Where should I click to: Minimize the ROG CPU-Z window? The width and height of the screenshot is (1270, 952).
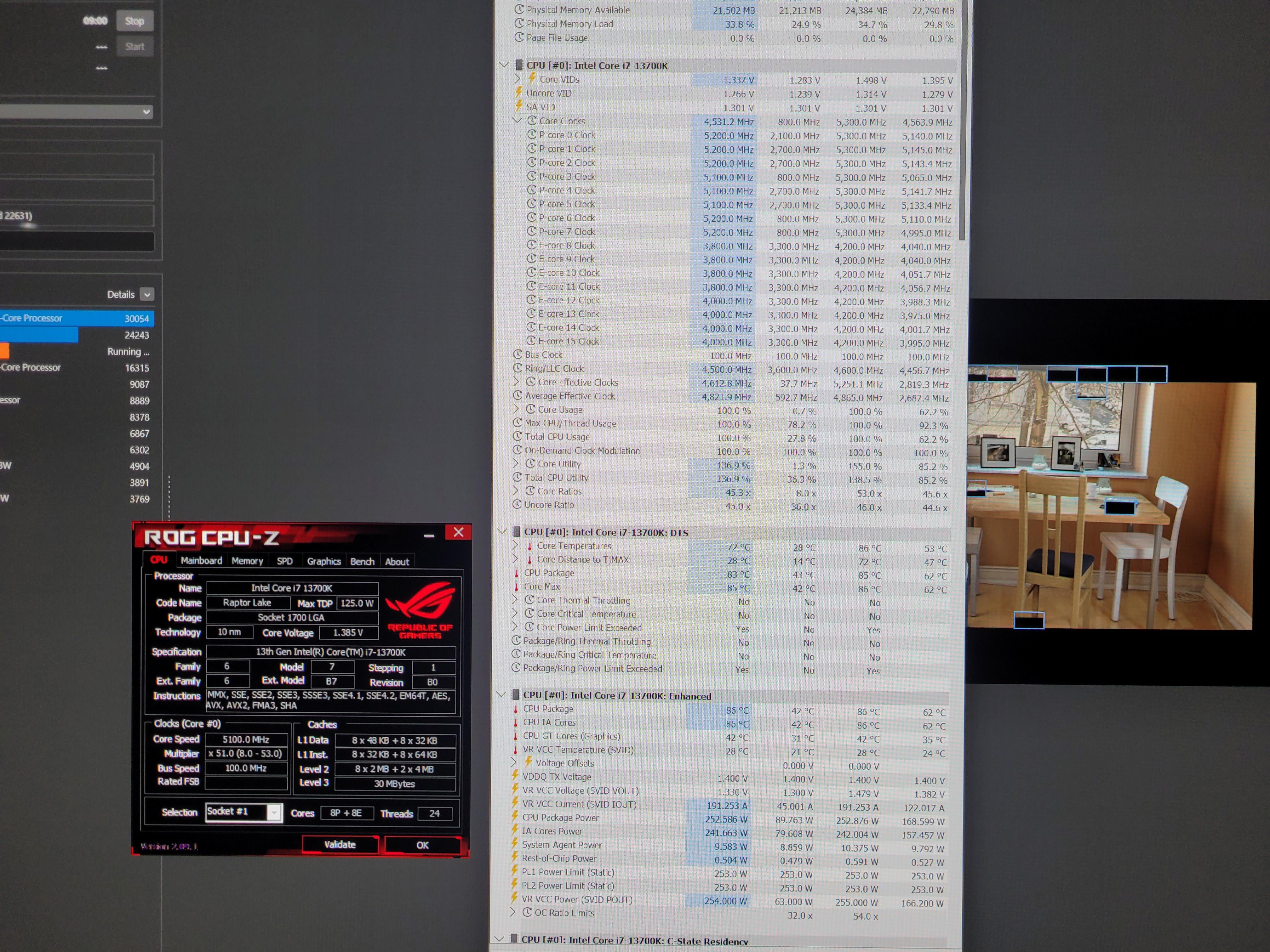pos(429,535)
